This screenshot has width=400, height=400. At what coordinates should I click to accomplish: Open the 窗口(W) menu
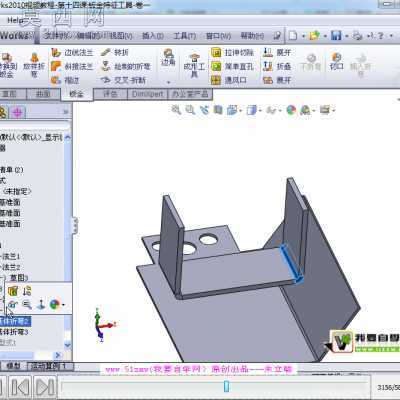click(218, 36)
